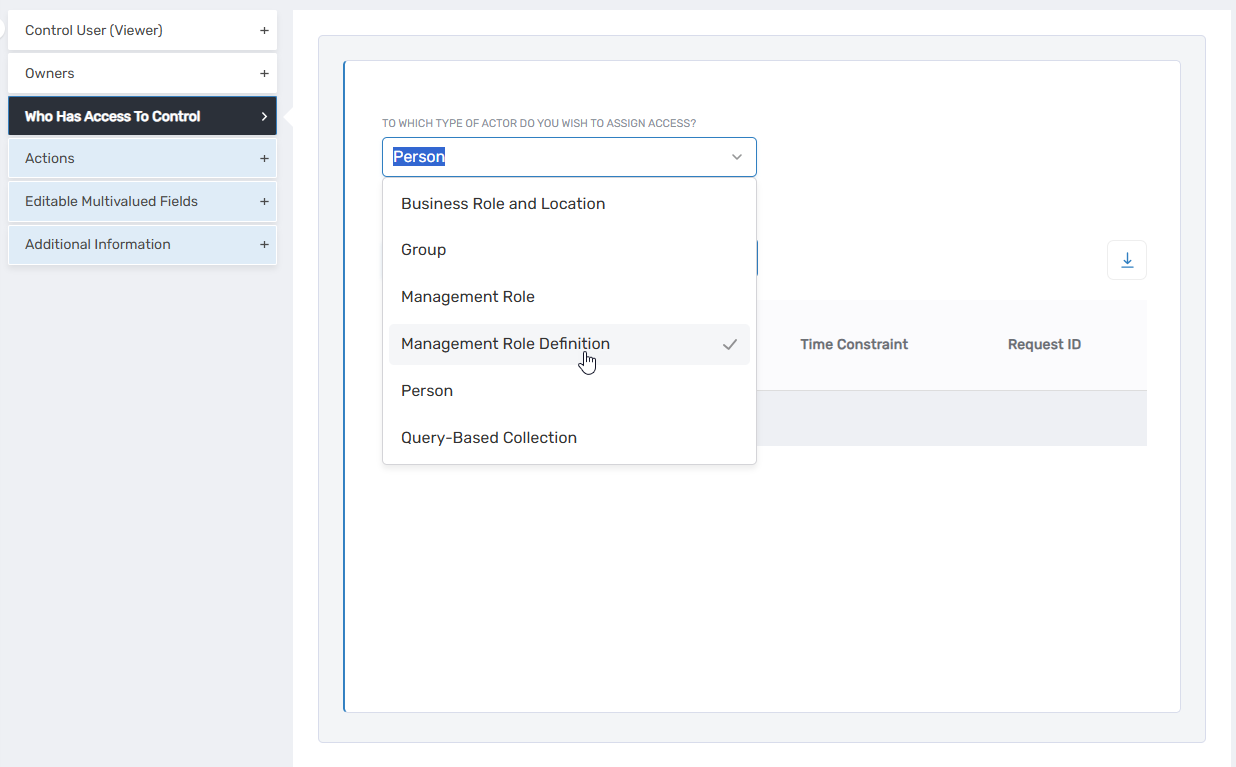This screenshot has width=1236, height=767.
Task: Click the plus icon beside Owners
Action: click(264, 74)
